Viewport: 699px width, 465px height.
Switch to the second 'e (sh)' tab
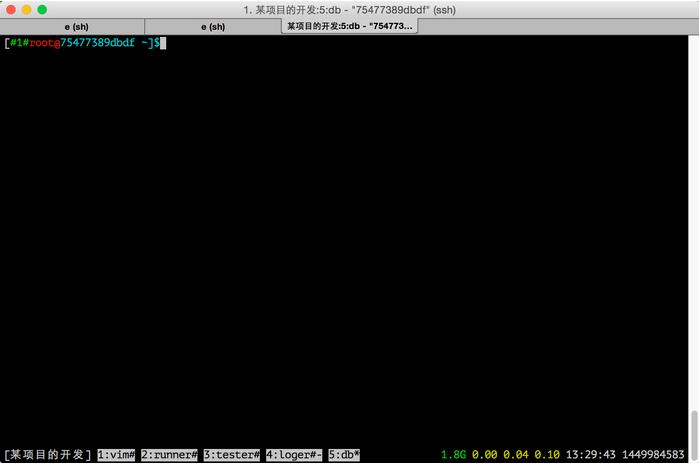213,27
